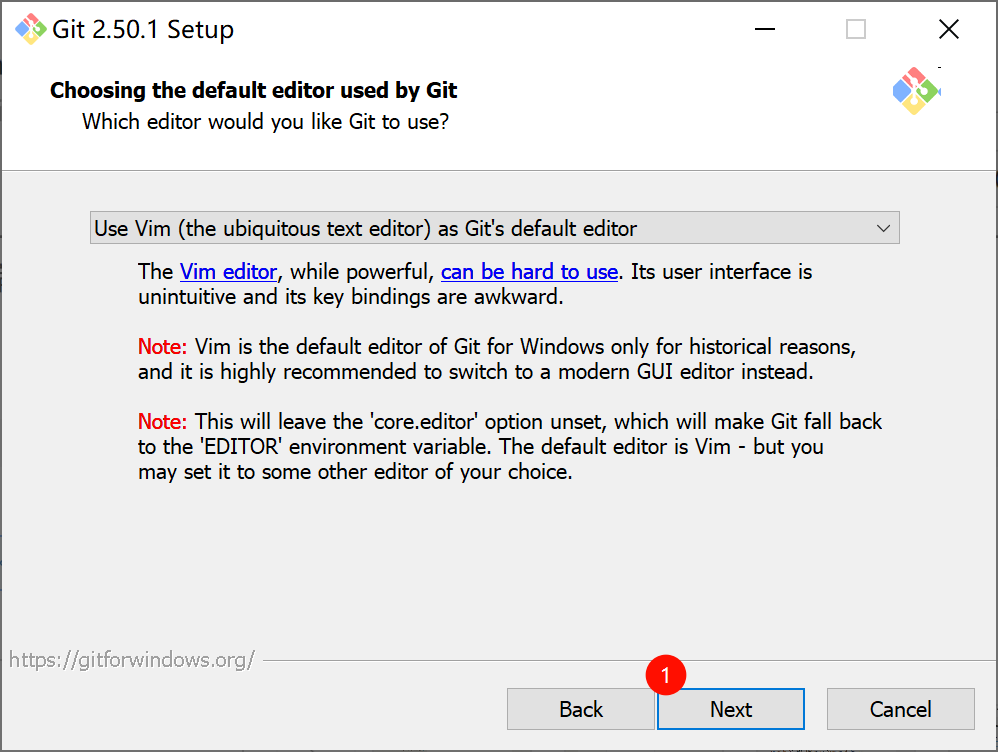The width and height of the screenshot is (998, 752).
Task: Maximize the Git Setup window
Action: (x=855, y=29)
